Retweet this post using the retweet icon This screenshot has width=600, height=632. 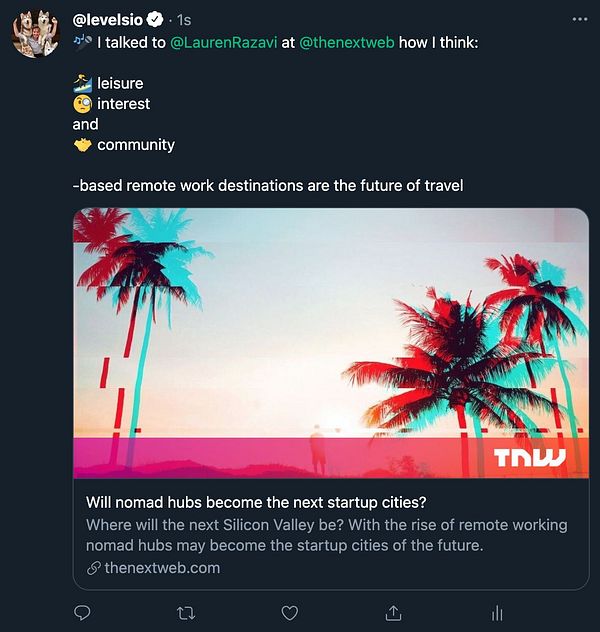tap(186, 612)
